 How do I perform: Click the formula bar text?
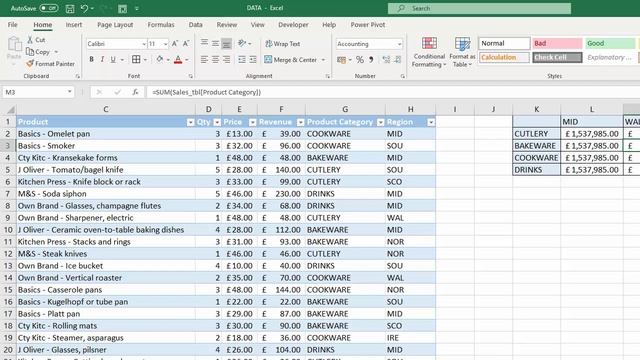[x=207, y=92]
